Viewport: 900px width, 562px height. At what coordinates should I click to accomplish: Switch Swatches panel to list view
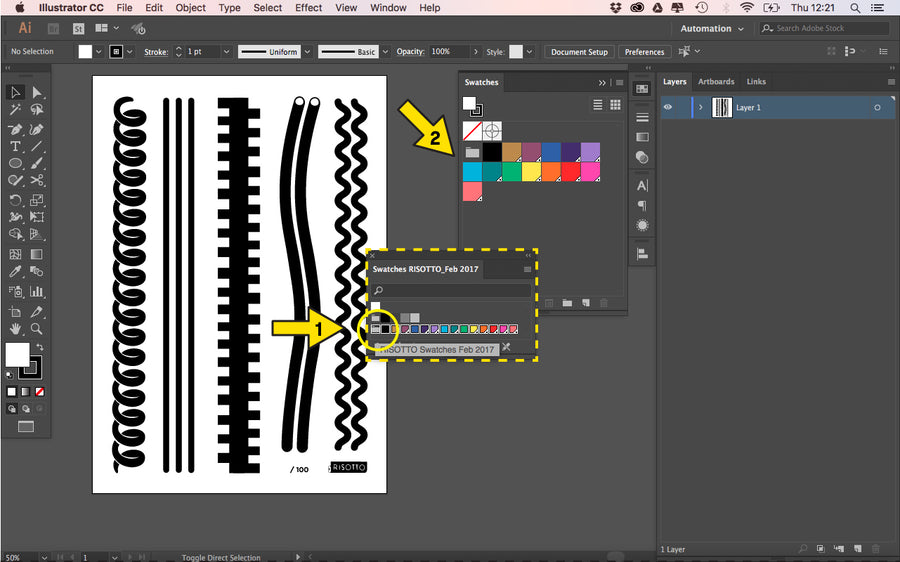tap(598, 104)
